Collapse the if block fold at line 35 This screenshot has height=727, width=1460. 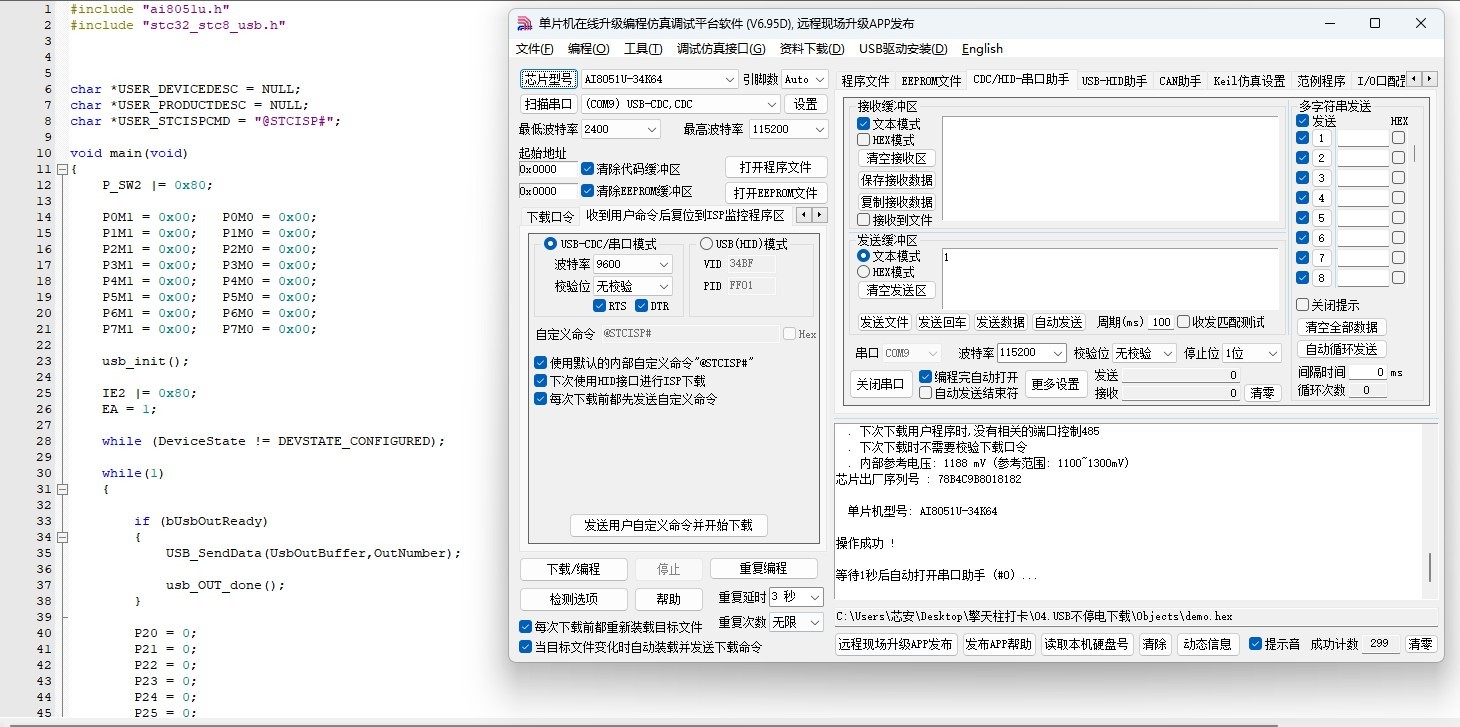pos(61,537)
